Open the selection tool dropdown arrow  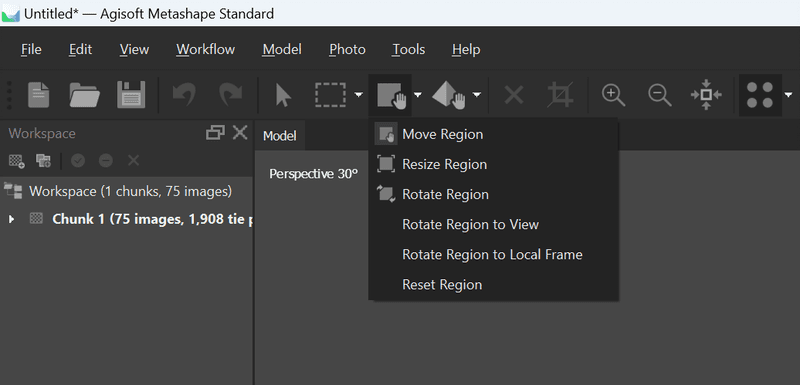coord(359,95)
